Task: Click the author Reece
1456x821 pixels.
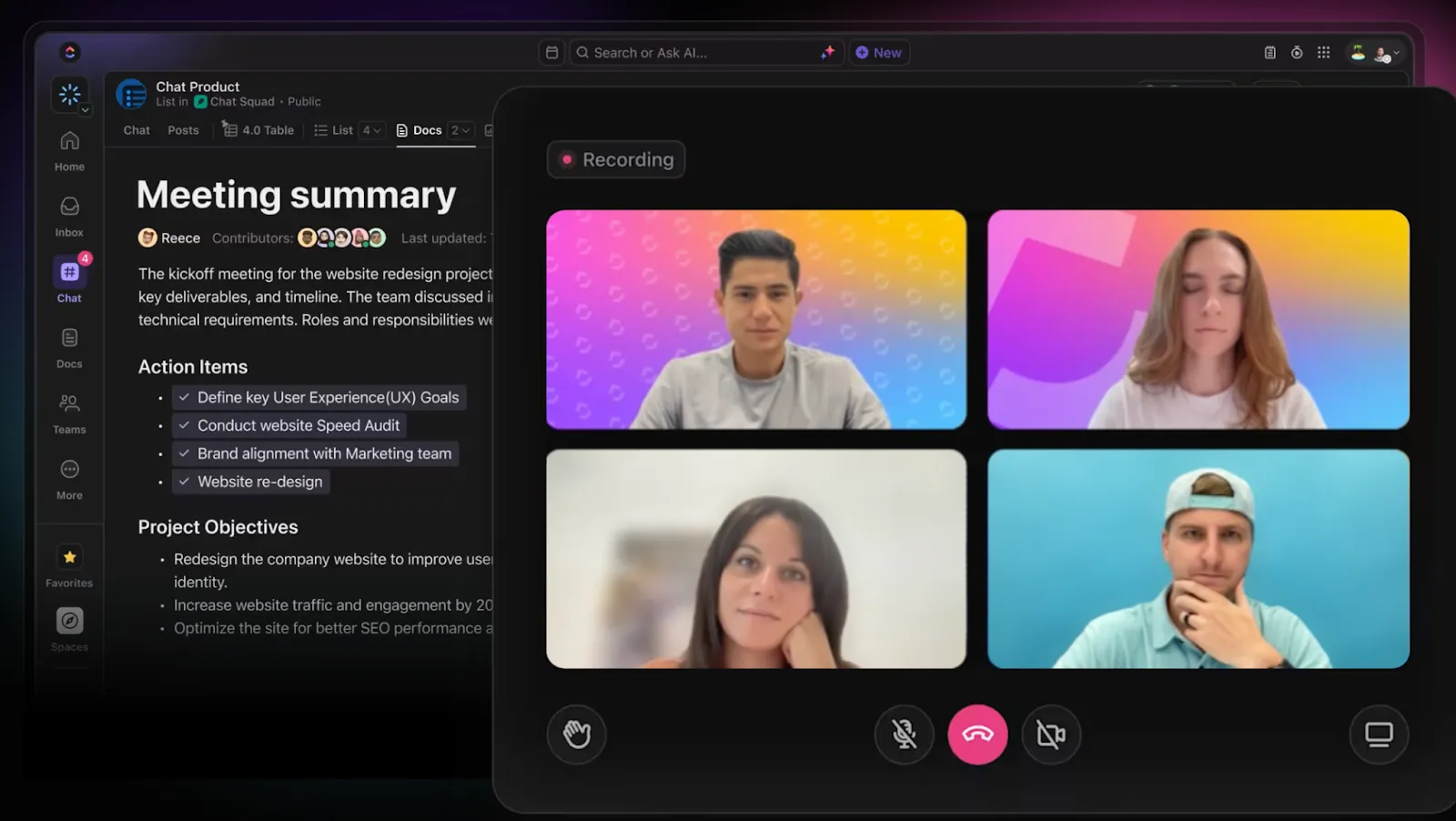Action: 169,238
